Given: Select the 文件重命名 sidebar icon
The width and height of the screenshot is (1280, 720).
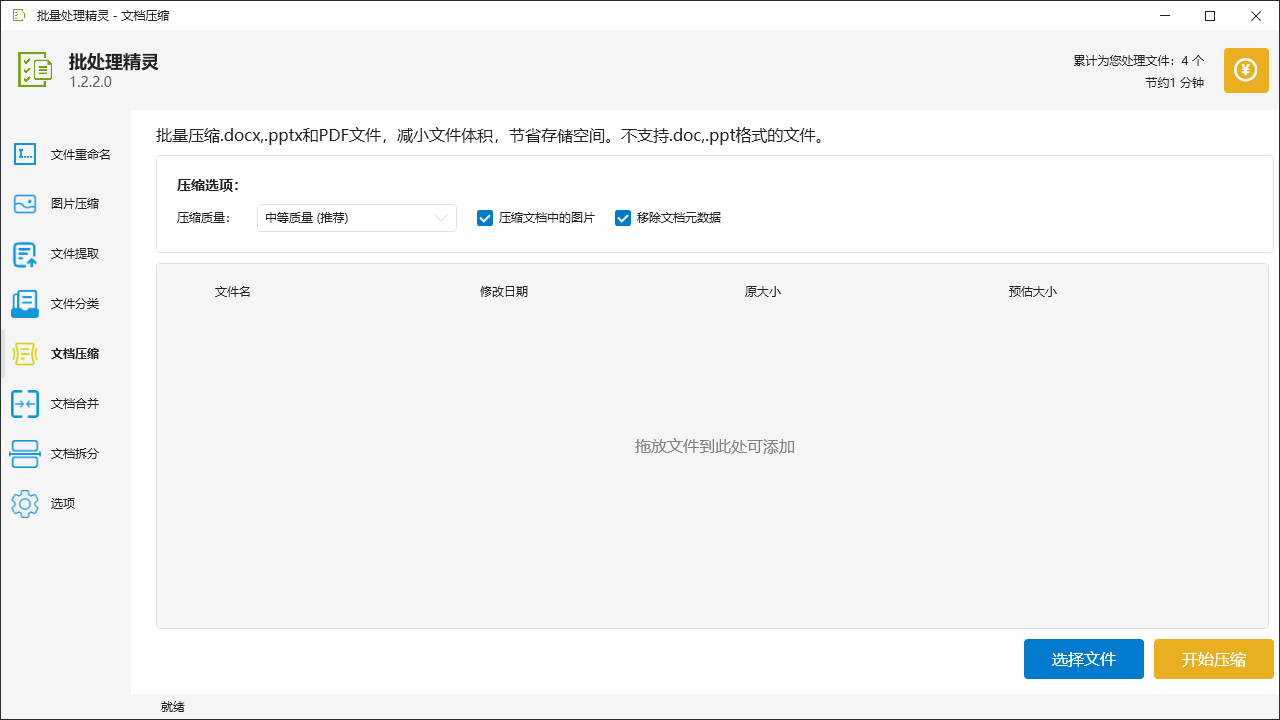Looking at the screenshot, I should (24, 154).
